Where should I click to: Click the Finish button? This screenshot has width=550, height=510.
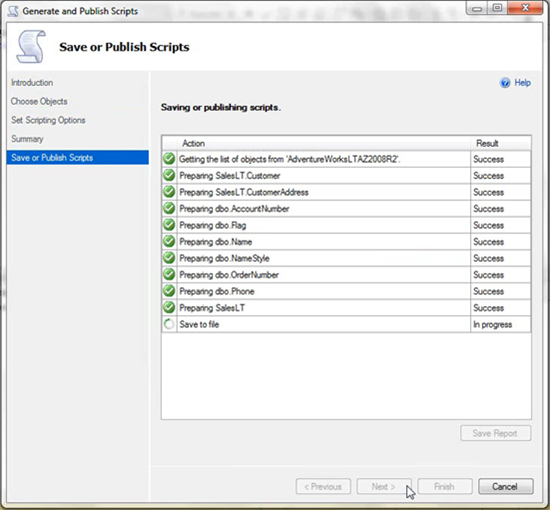444,486
